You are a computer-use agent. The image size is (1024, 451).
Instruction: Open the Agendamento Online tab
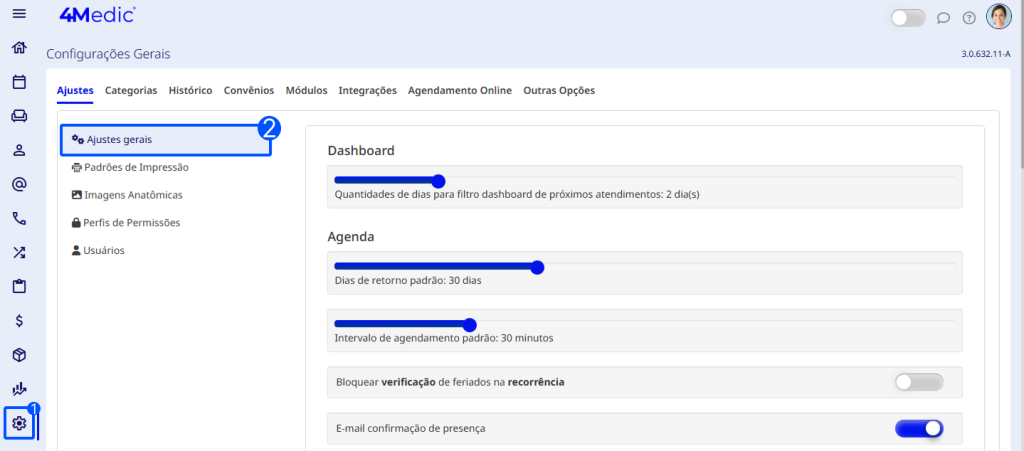[459, 90]
